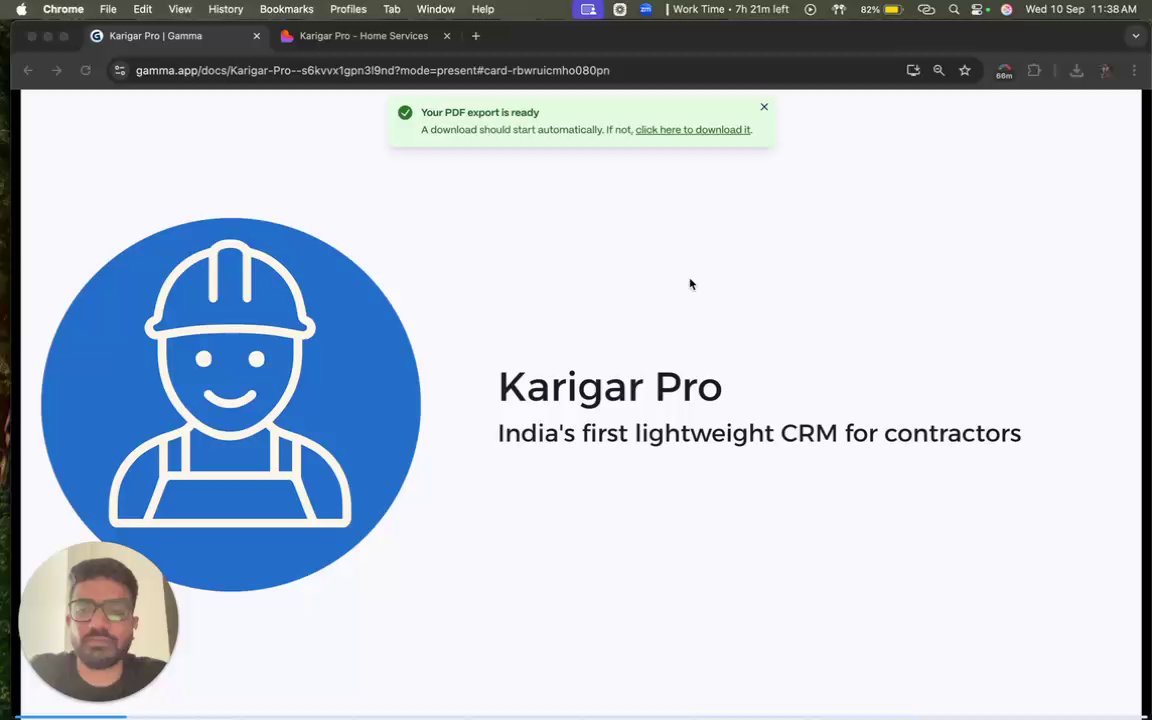Open macOS Control Center

(x=978, y=10)
